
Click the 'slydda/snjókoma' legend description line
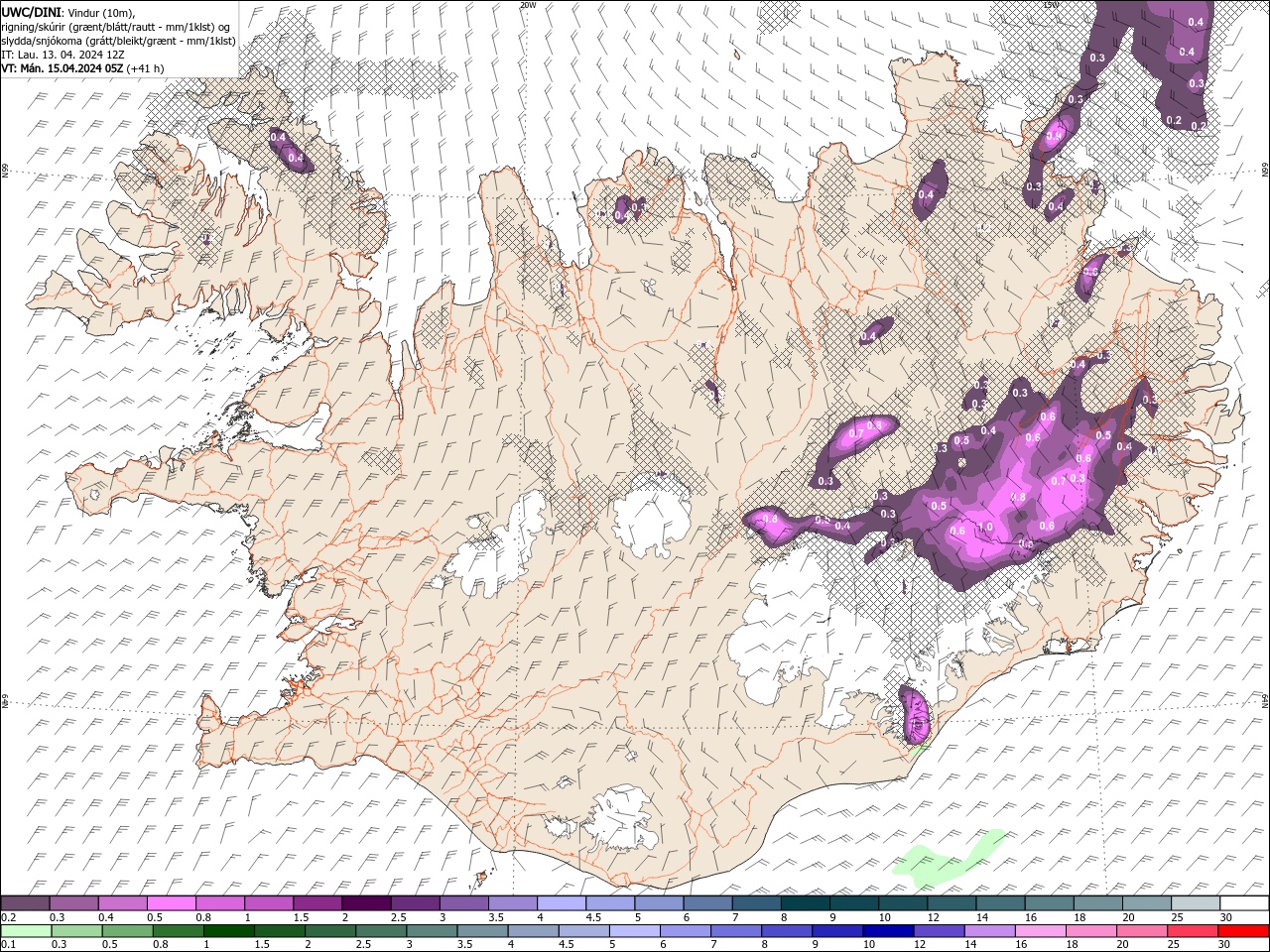pos(119,41)
